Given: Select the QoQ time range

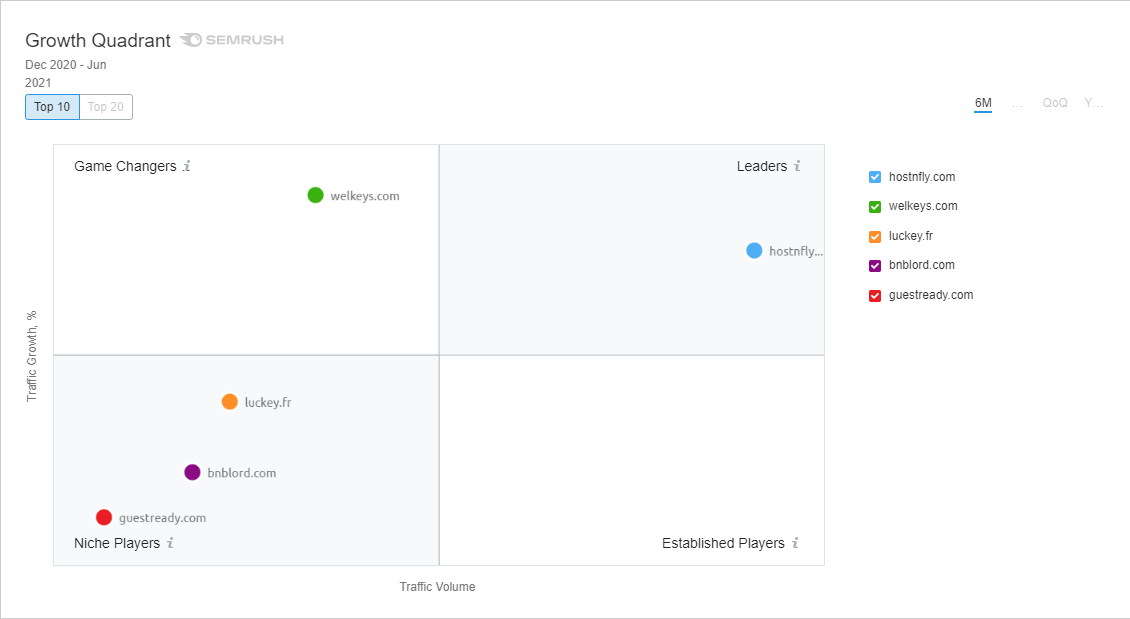Looking at the screenshot, I should pos(1055,103).
